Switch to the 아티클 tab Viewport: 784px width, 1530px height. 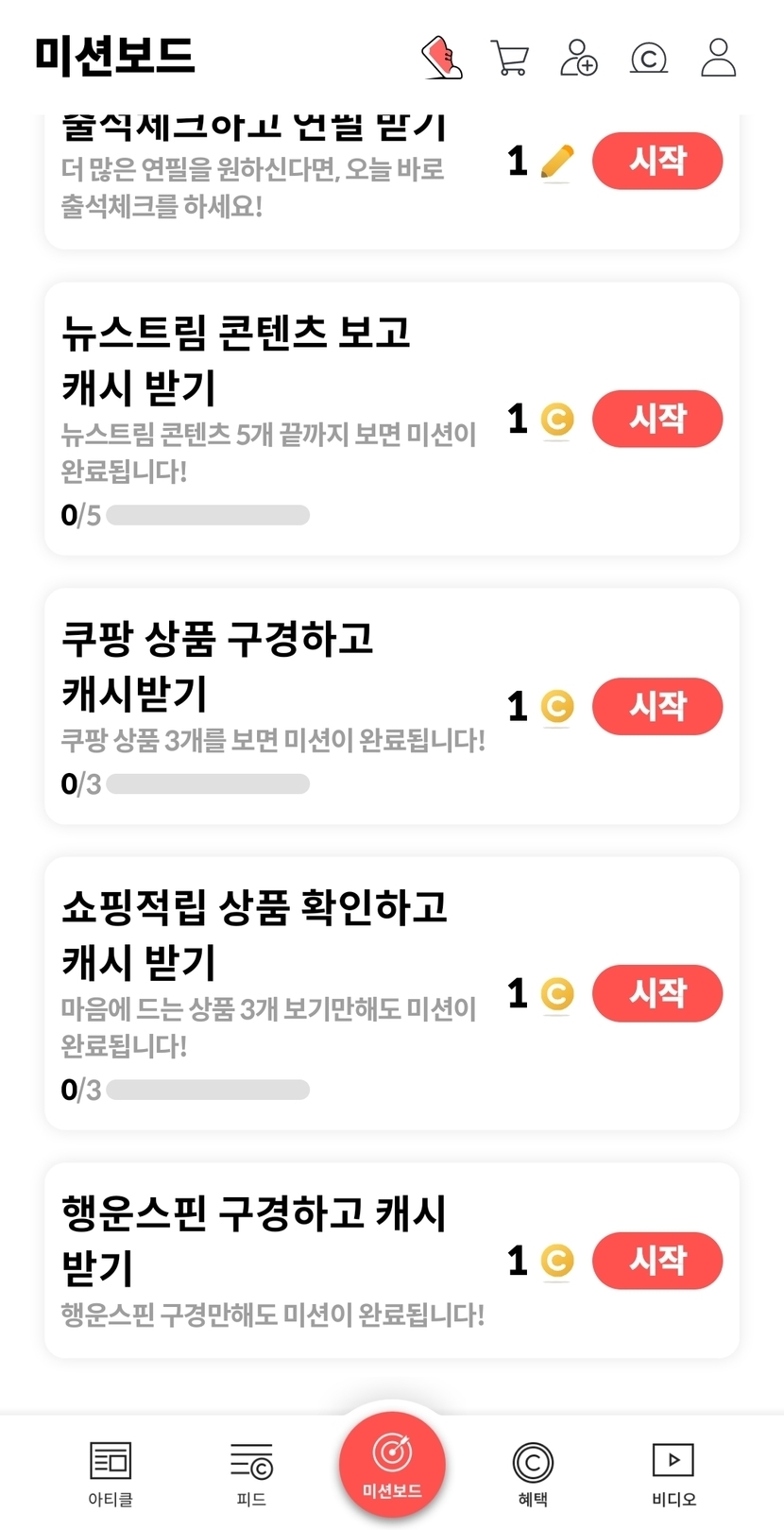[x=111, y=1472]
